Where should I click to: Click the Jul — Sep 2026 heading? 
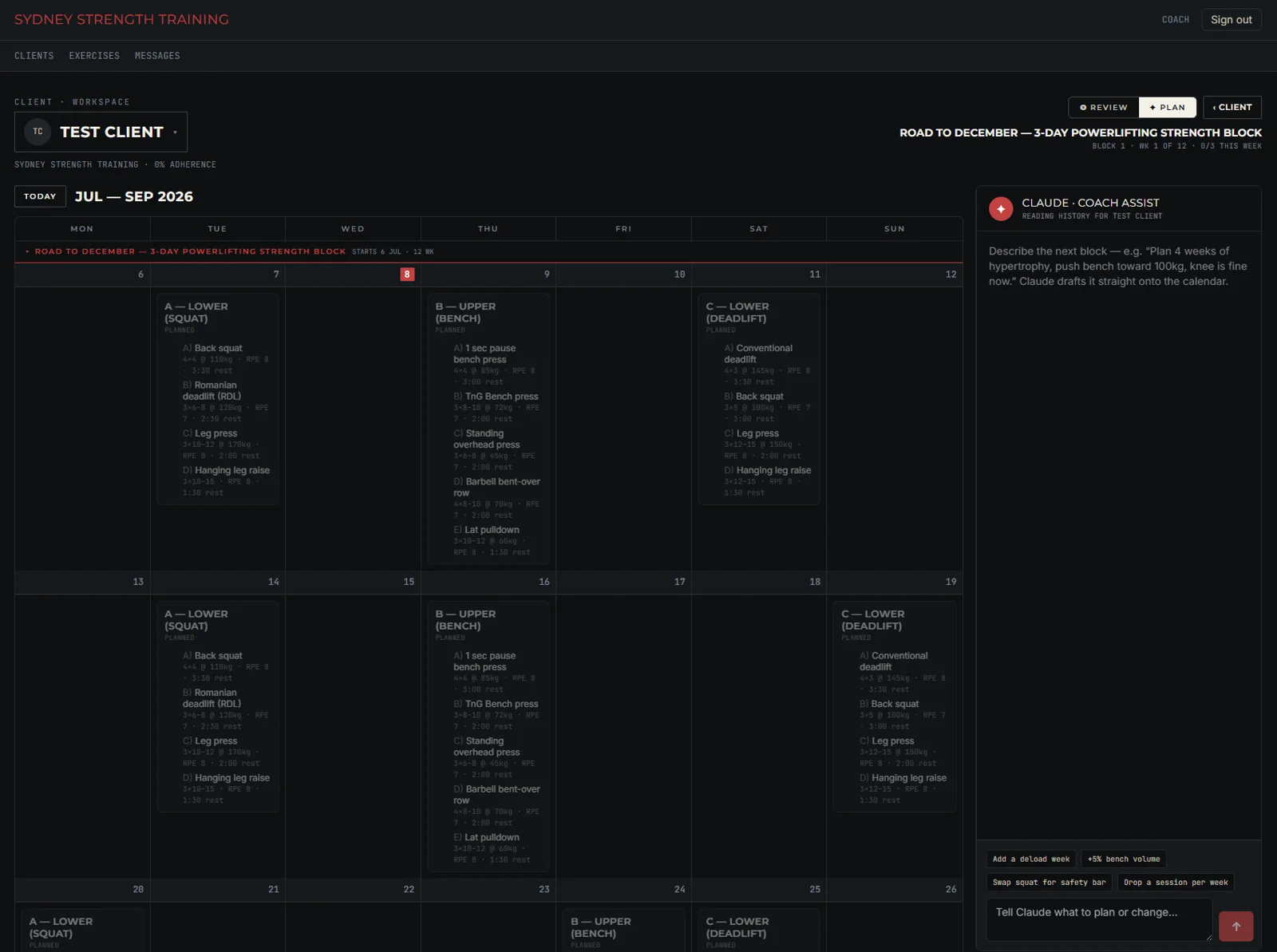pyautogui.click(x=134, y=197)
